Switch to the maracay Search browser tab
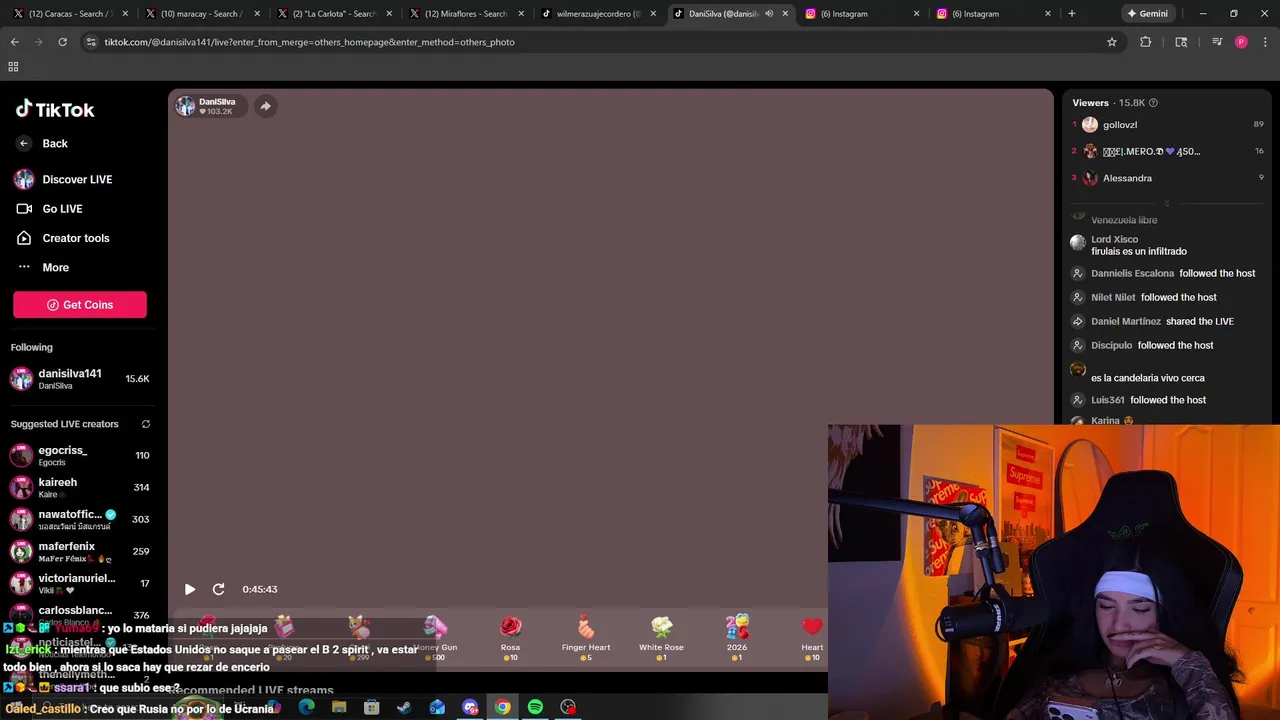Screen dimensions: 1280x720 [x=200, y=14]
